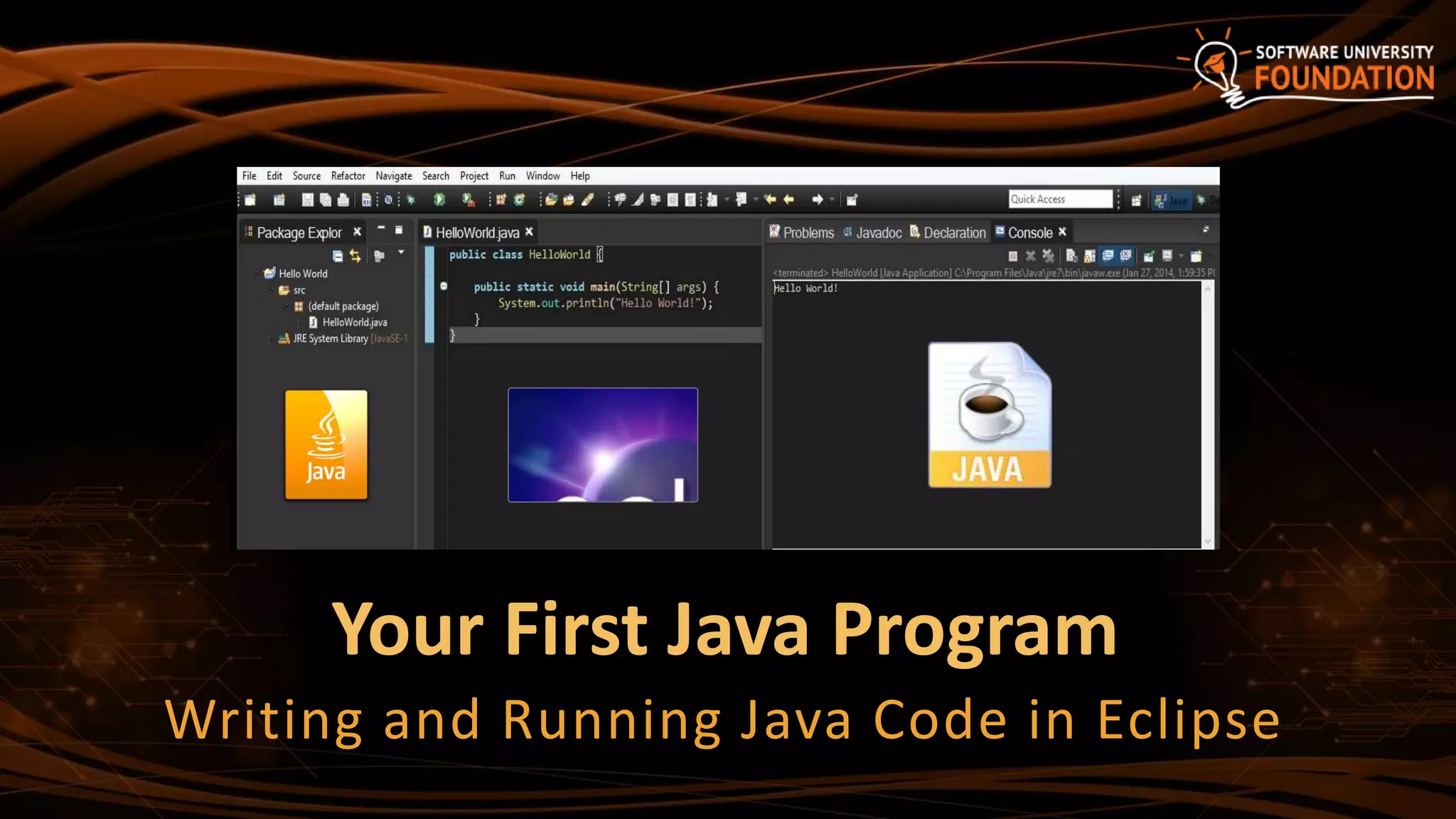Switch to the Declaration tab

tap(948, 232)
